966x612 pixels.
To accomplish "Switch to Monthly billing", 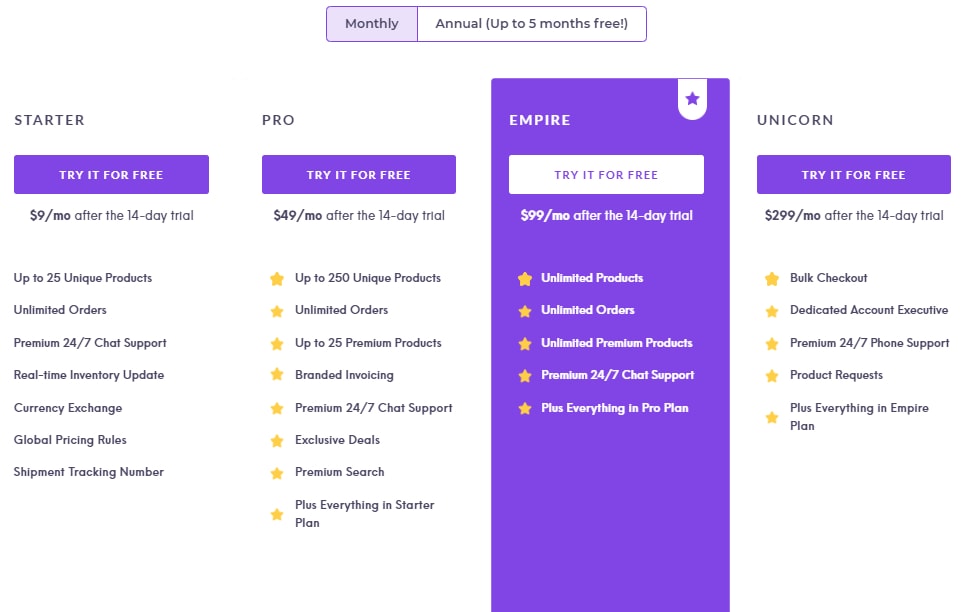I will [372, 24].
